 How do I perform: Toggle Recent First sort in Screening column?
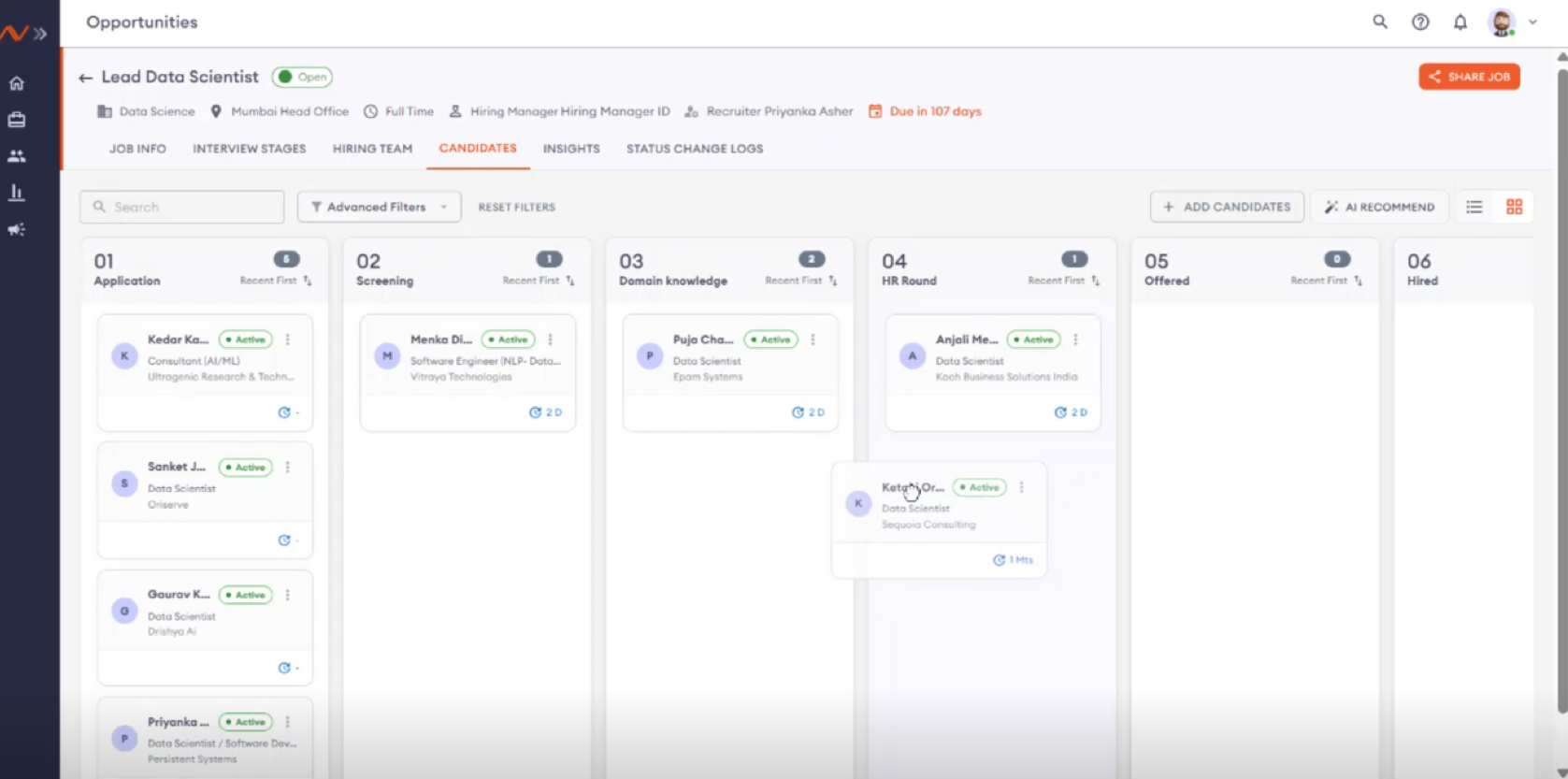tap(539, 281)
